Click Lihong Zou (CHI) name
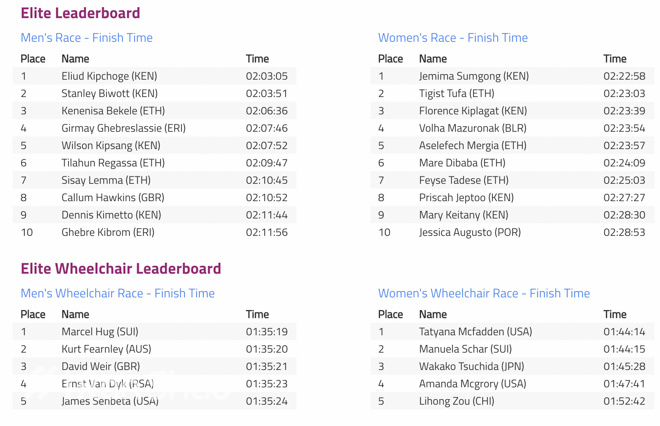This screenshot has width=660, height=426. (456, 401)
